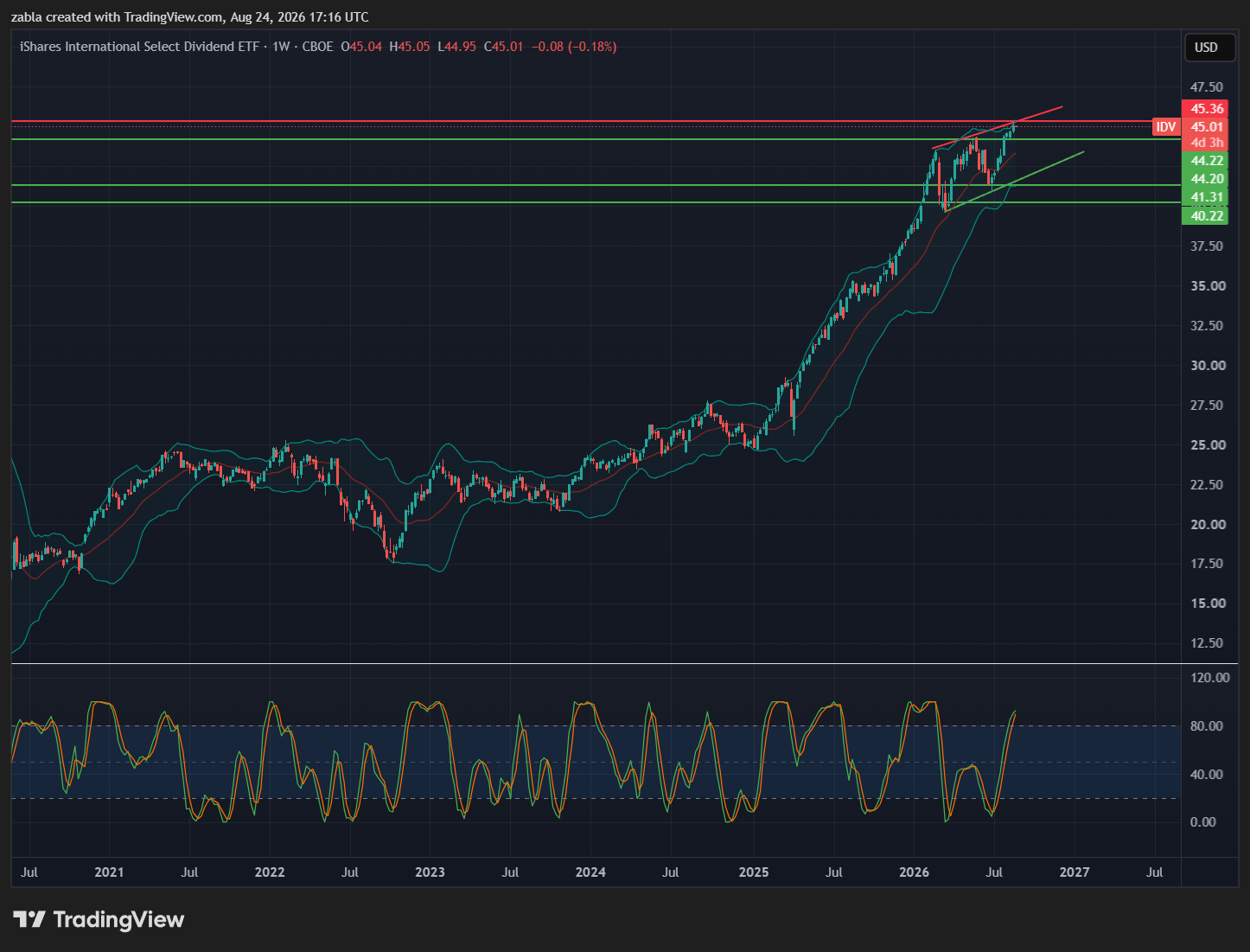Click the 2024 label on the time axis

[x=590, y=872]
